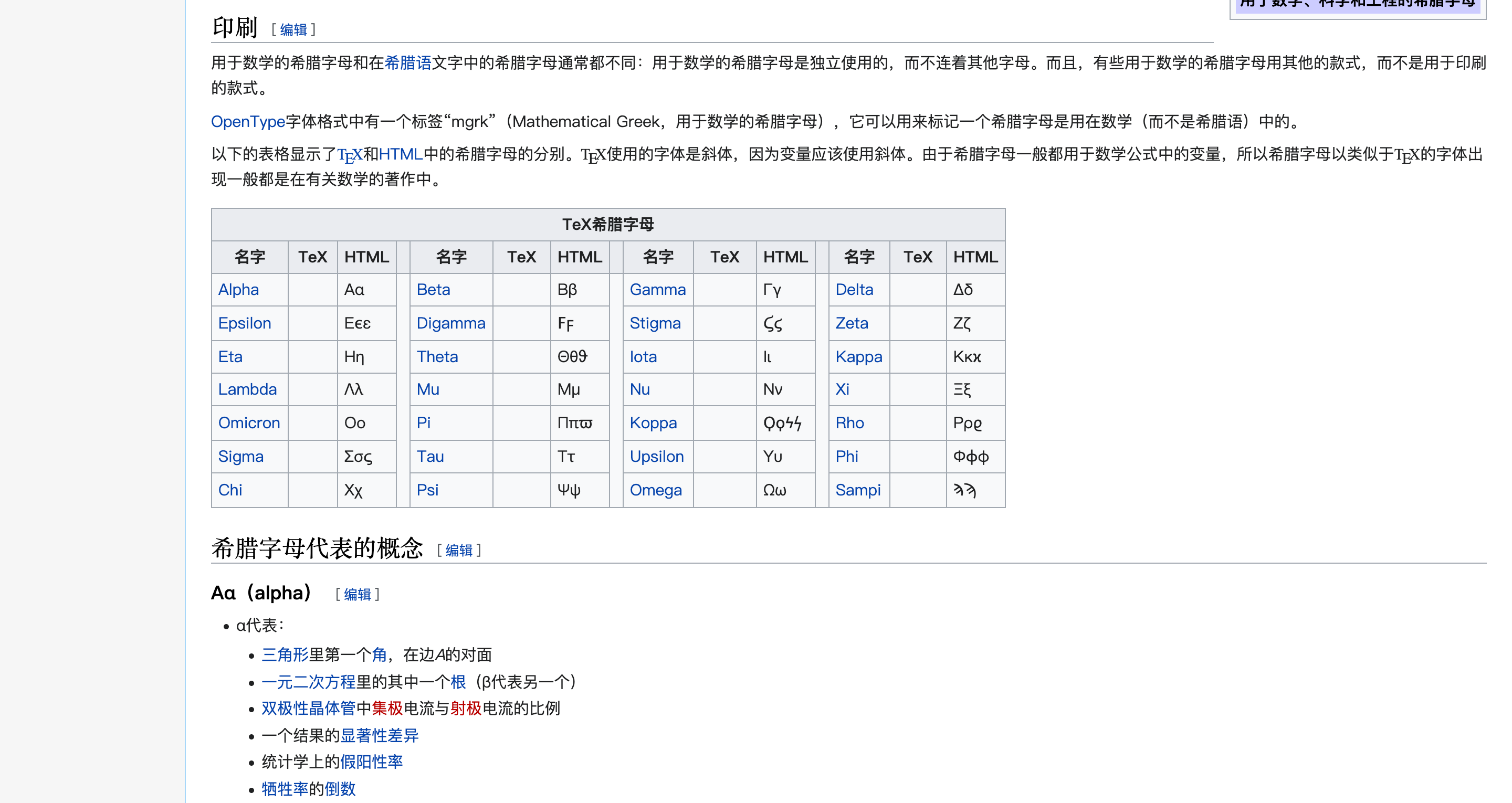Click the Φϕφ table cell
The image size is (1512, 803).
(x=975, y=457)
